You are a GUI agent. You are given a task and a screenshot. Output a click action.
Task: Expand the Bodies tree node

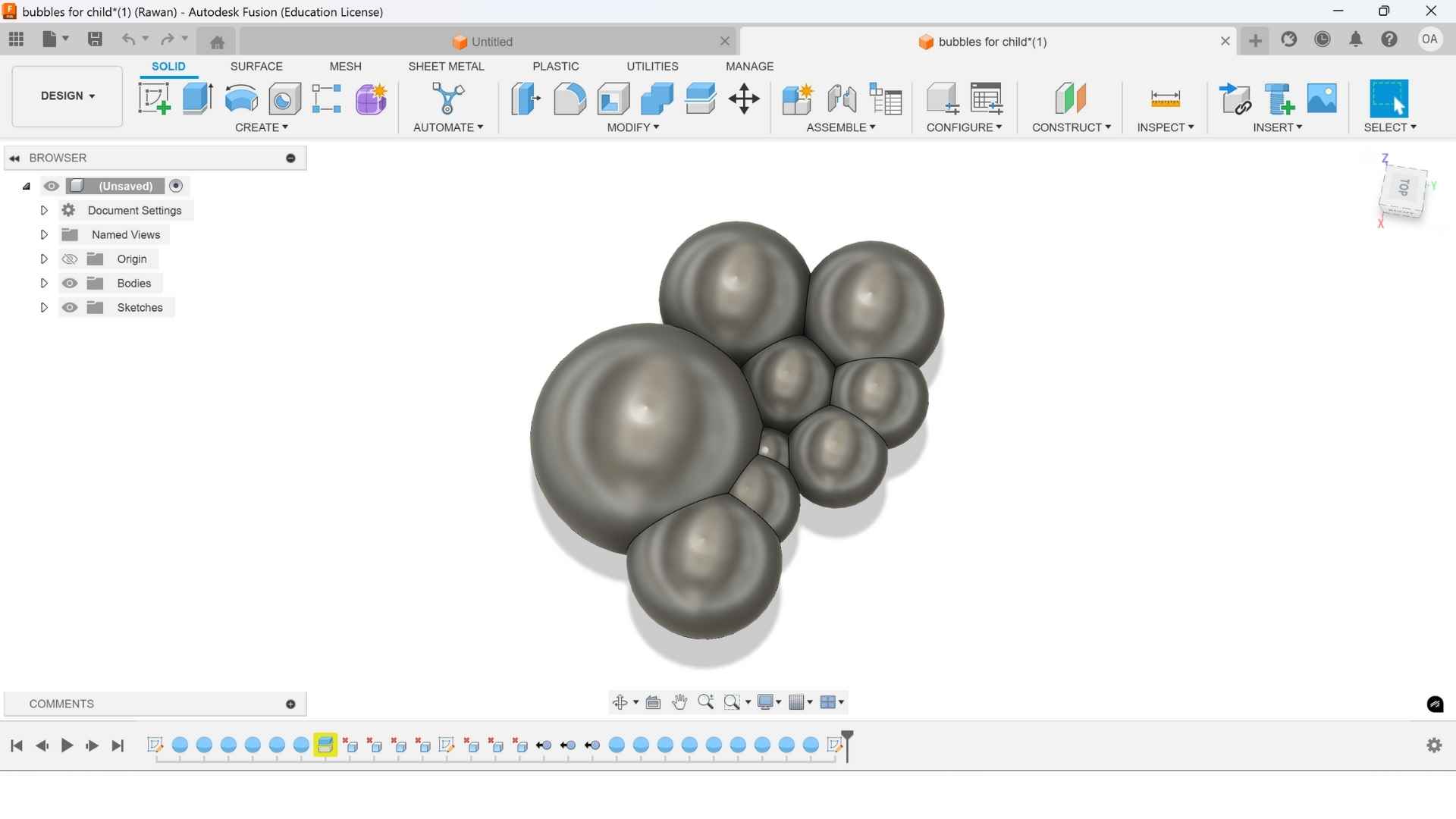coord(44,283)
